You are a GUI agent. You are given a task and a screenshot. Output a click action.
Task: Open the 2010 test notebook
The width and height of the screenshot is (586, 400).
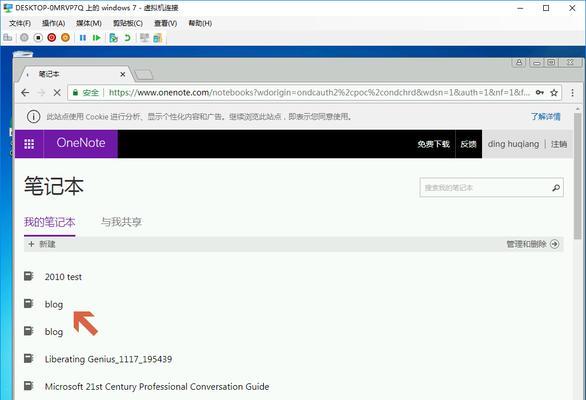coord(63,277)
